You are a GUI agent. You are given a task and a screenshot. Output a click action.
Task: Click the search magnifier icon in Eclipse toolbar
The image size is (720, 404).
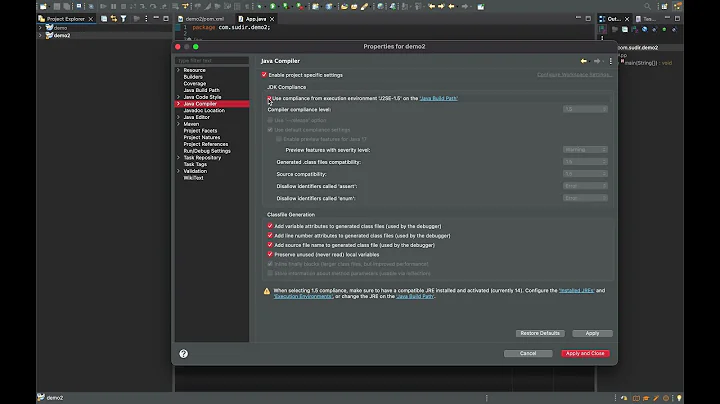click(647, 6)
